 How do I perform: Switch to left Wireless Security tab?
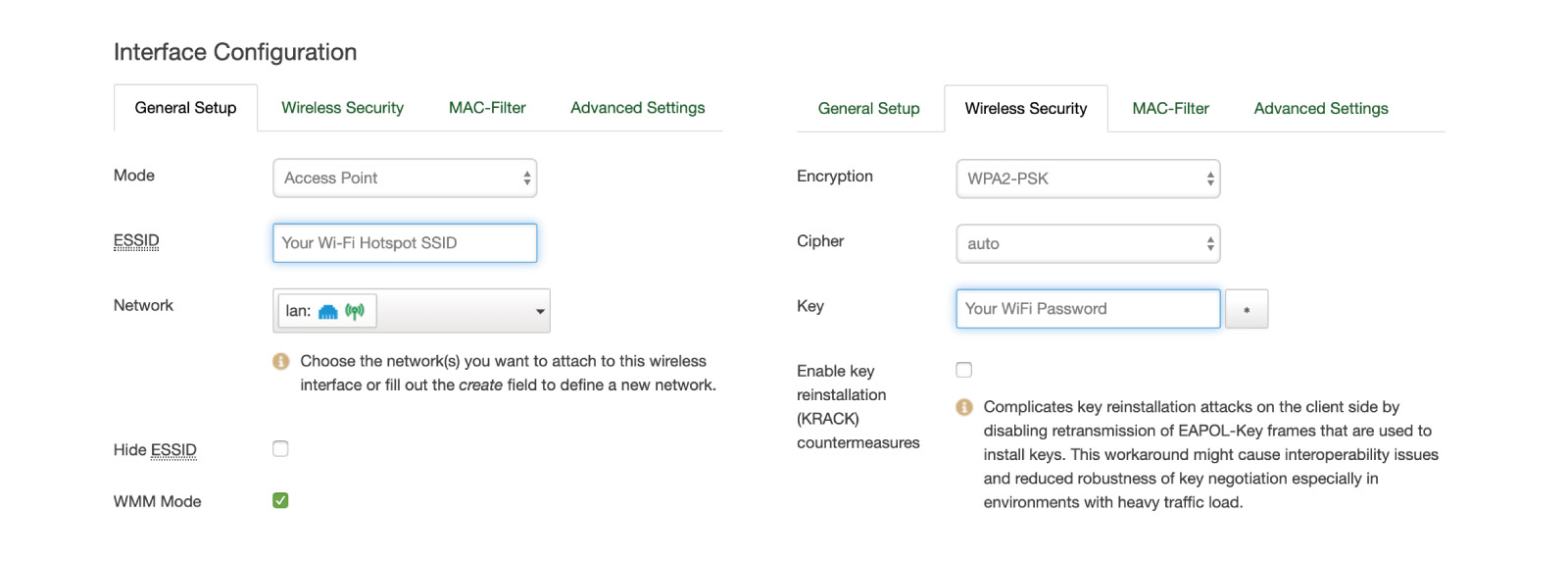click(342, 108)
